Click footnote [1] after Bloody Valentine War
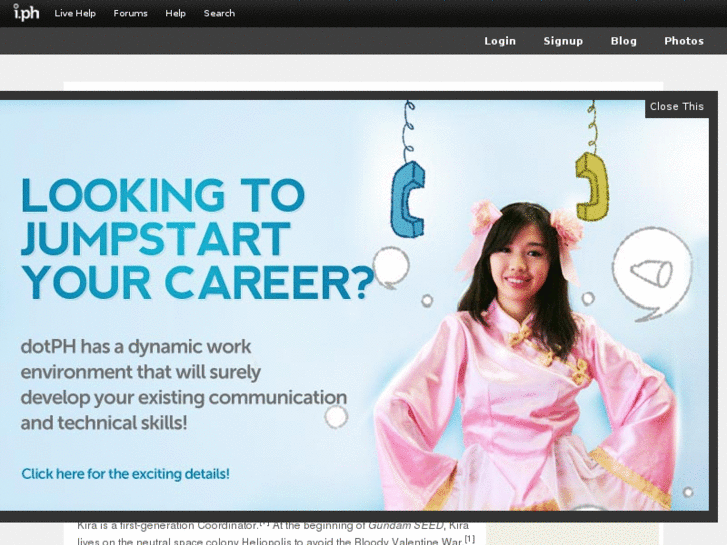Image resolution: width=727 pixels, height=545 pixels. pos(470,539)
